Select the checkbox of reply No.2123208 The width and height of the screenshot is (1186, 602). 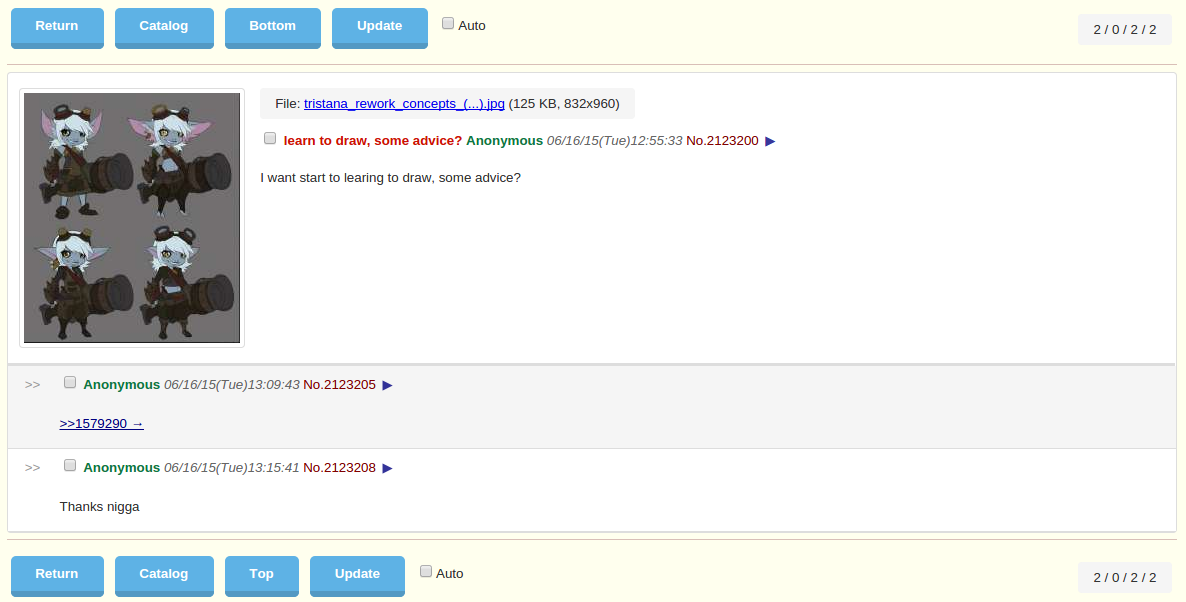point(70,466)
